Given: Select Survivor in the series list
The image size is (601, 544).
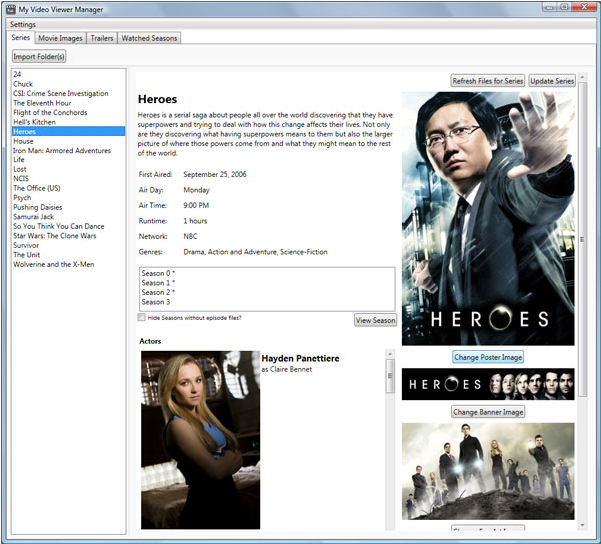Looking at the screenshot, I should pyautogui.click(x=68, y=245).
